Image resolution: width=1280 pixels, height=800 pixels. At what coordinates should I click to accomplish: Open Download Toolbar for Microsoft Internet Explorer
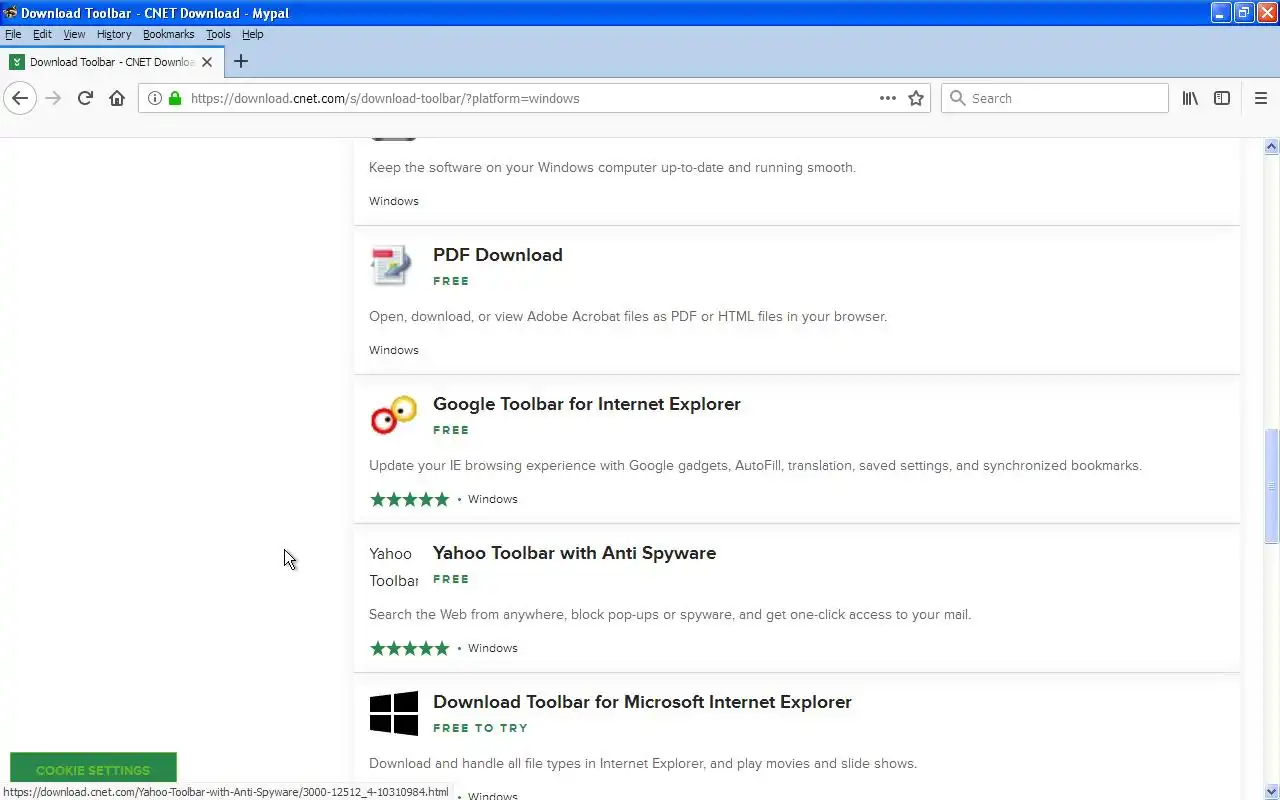coord(642,702)
